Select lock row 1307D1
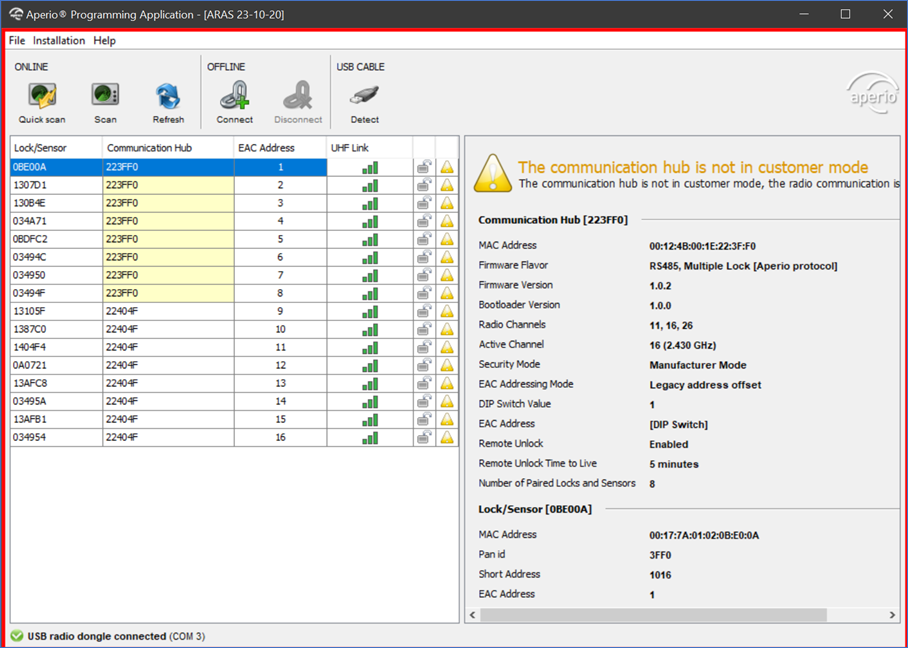The image size is (908, 648). coord(234,185)
